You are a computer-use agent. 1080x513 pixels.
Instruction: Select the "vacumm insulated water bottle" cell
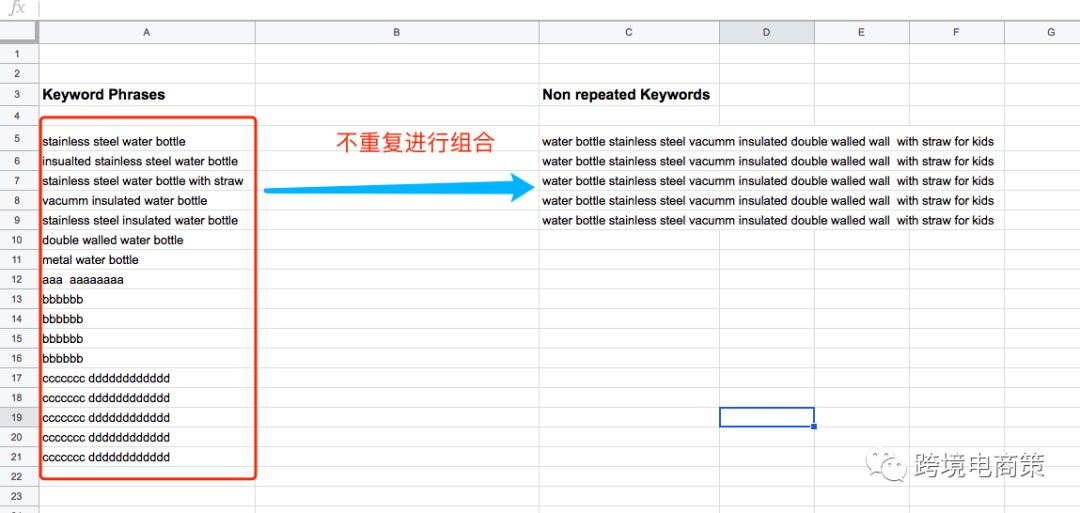coord(125,201)
